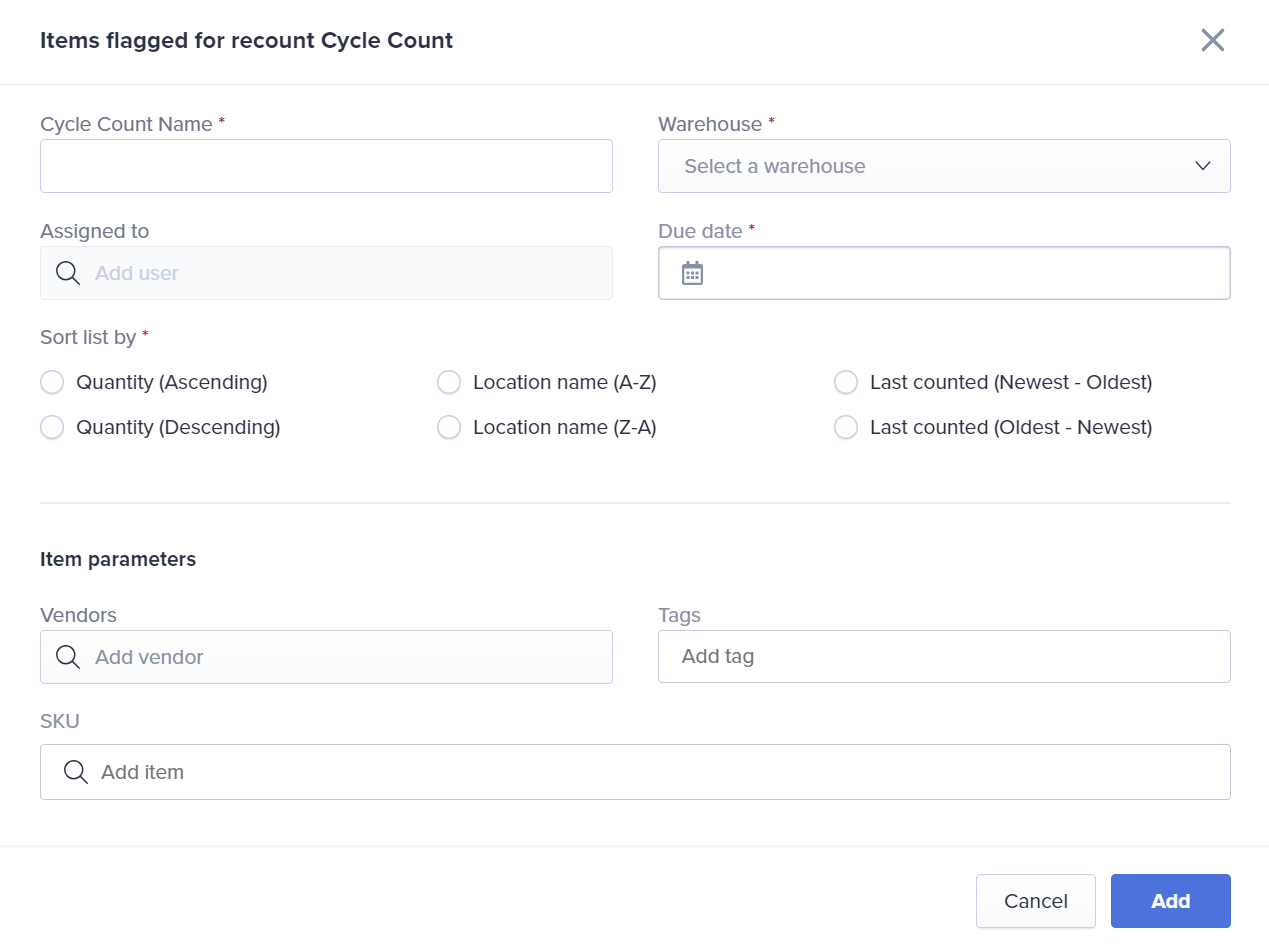The width and height of the screenshot is (1269, 946).
Task: Click the Add user field
Action: coord(326,273)
